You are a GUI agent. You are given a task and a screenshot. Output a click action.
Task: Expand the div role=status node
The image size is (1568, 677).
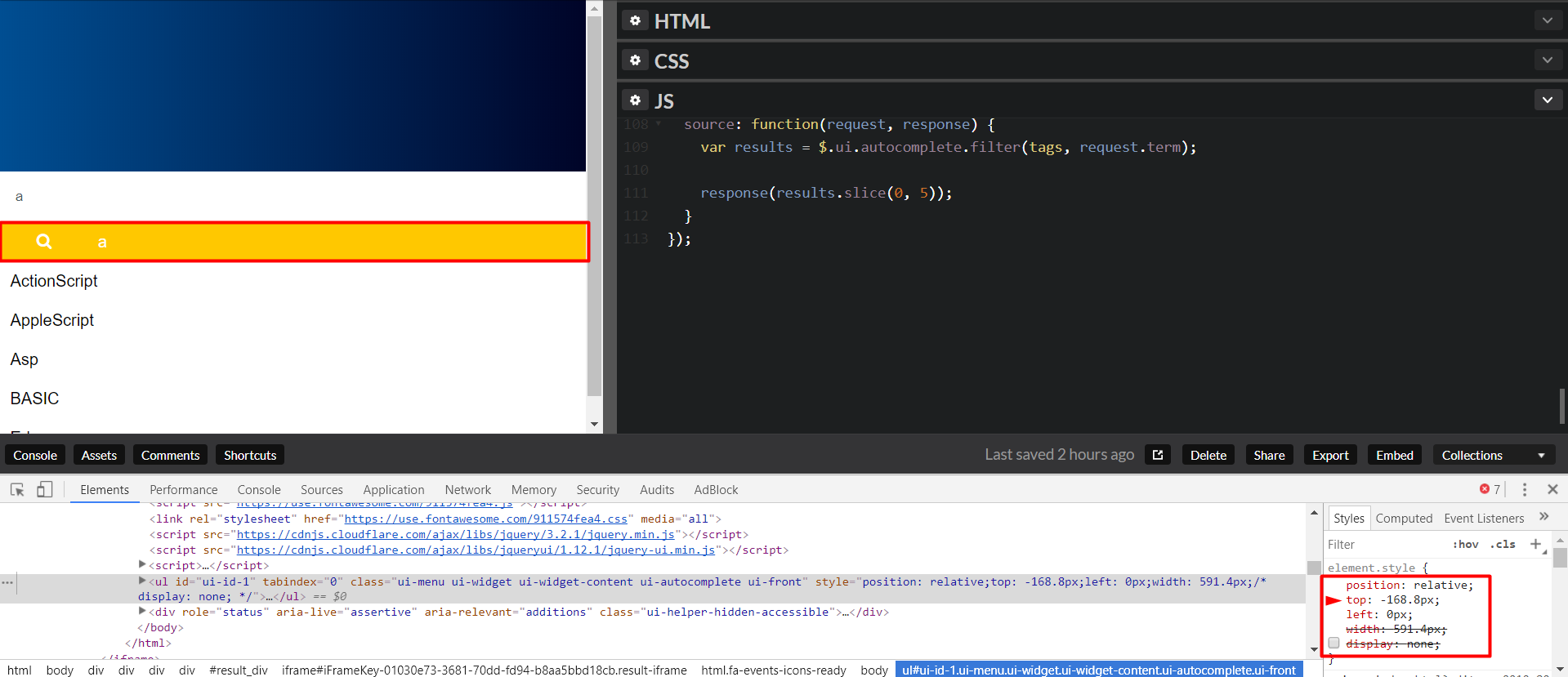[142, 611]
